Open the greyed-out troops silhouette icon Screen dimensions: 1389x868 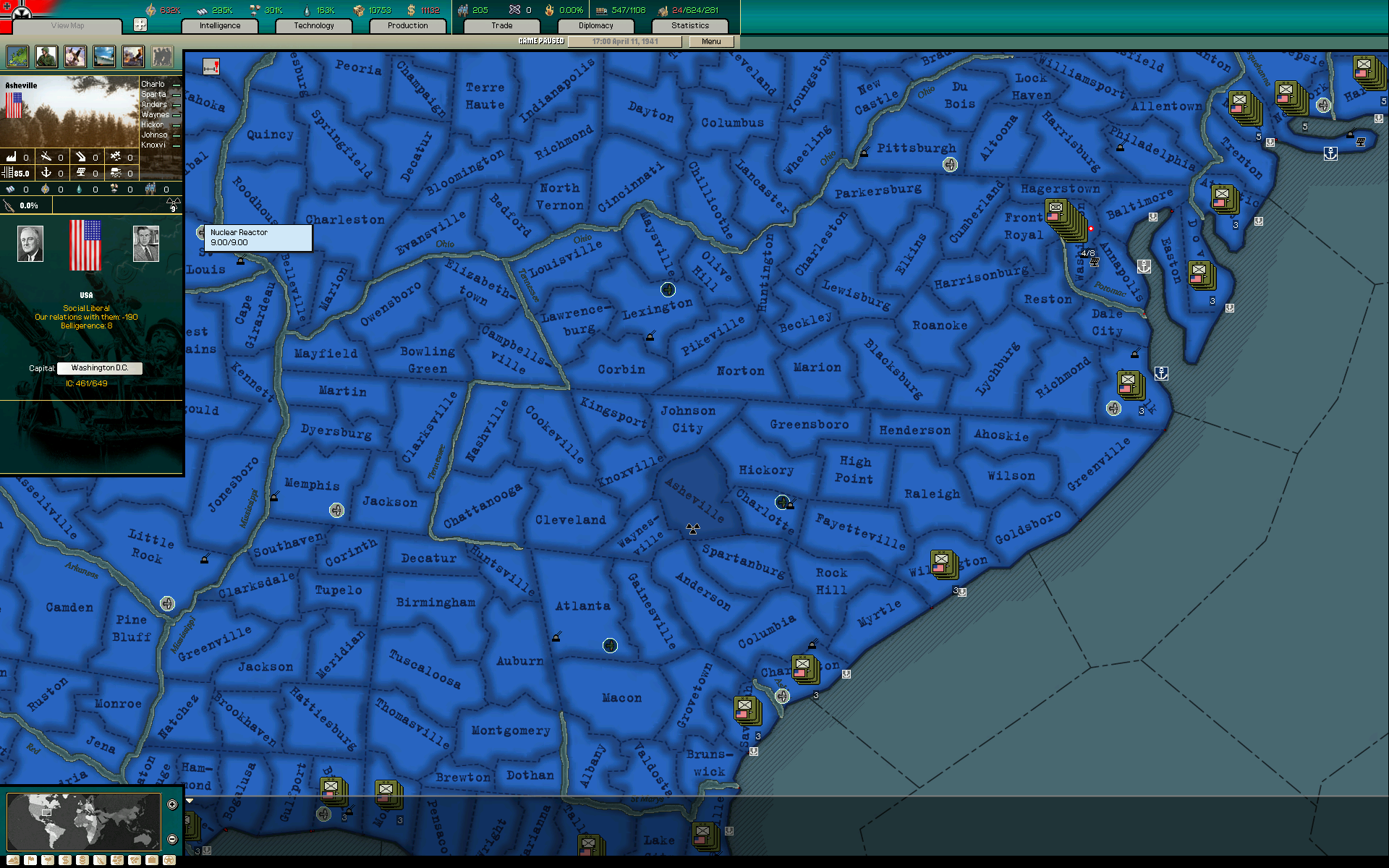pos(162,56)
